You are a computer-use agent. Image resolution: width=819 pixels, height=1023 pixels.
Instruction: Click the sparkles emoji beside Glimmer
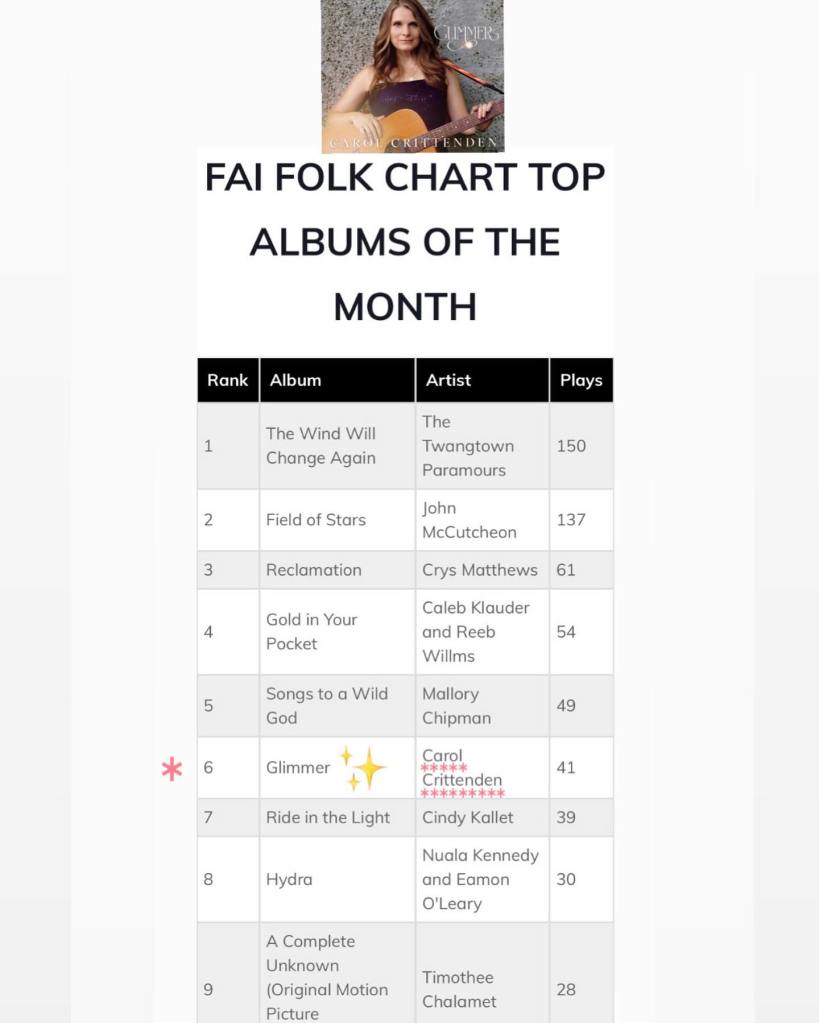(x=363, y=767)
